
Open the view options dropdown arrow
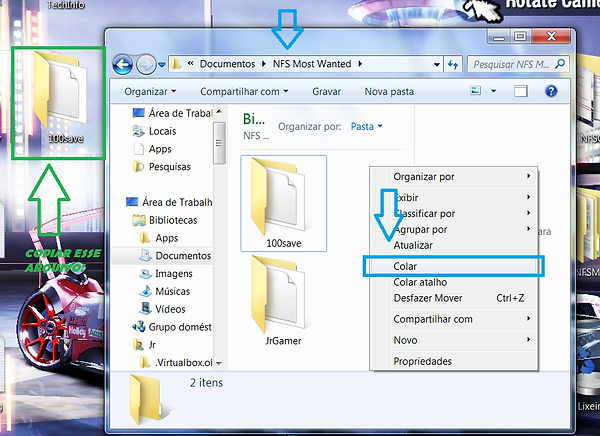click(493, 91)
